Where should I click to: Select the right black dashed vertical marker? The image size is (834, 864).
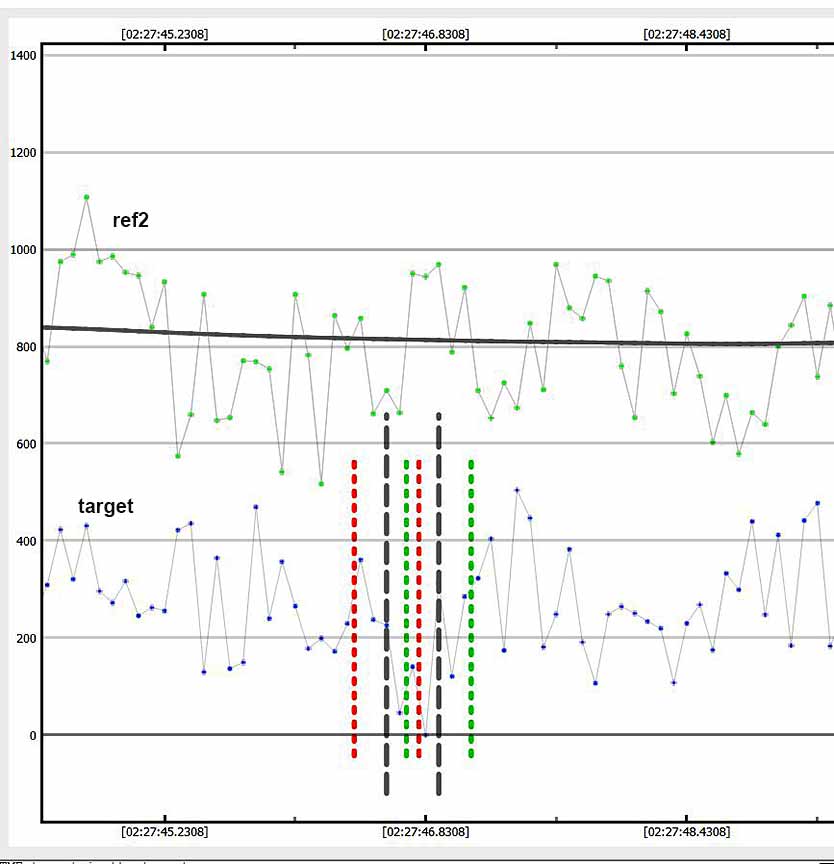pos(438,600)
